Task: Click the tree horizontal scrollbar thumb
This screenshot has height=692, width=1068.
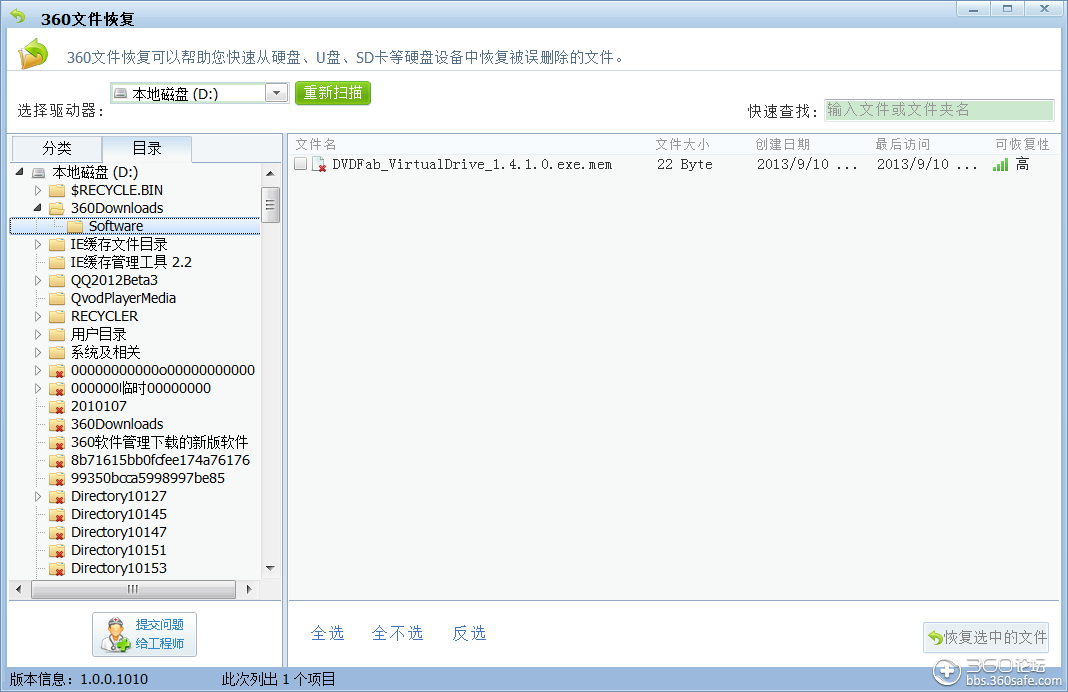Action: point(134,589)
